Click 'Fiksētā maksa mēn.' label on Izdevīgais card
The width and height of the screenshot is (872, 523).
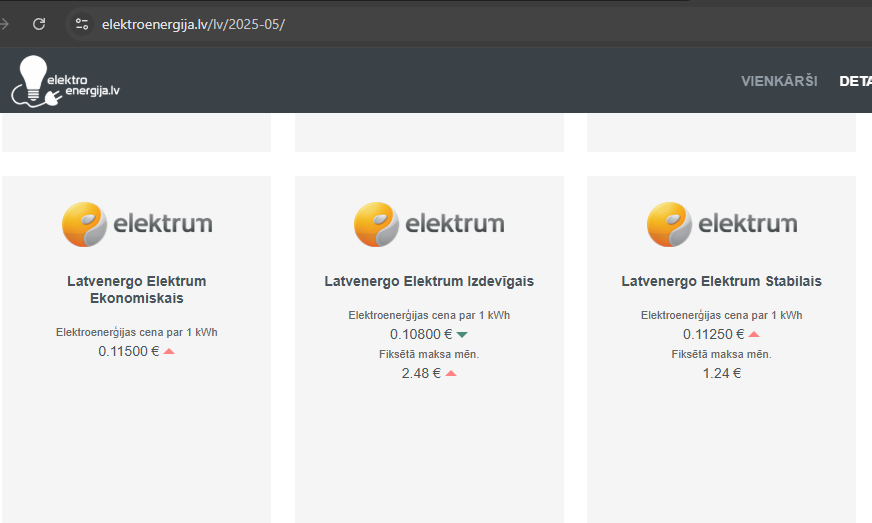[429, 354]
